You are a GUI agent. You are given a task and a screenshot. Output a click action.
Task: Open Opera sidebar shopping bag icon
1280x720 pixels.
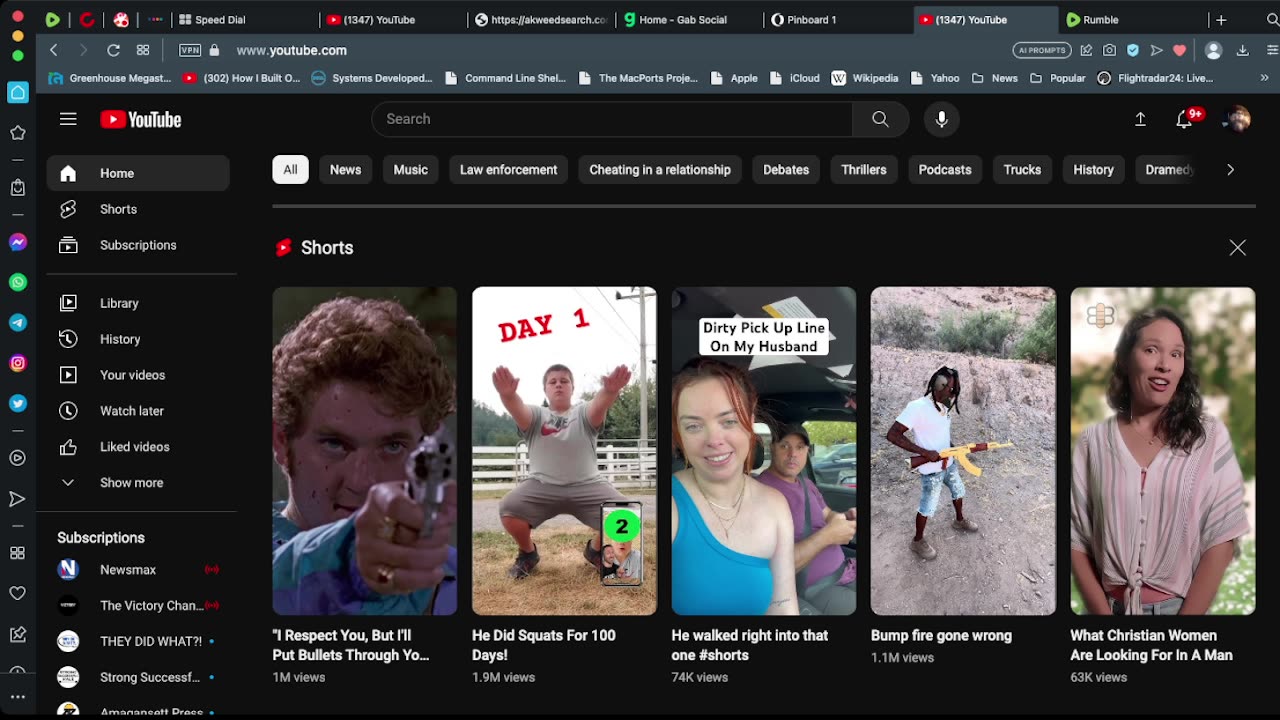[18, 187]
